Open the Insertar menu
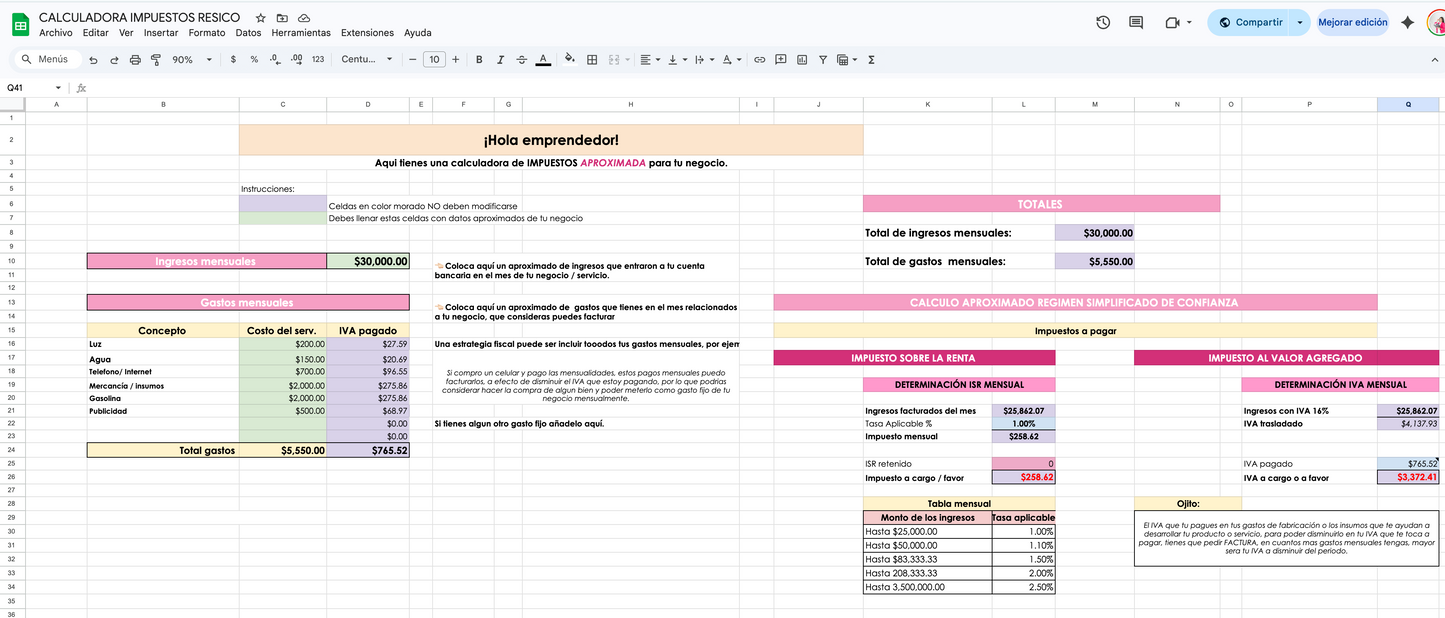 pos(160,32)
